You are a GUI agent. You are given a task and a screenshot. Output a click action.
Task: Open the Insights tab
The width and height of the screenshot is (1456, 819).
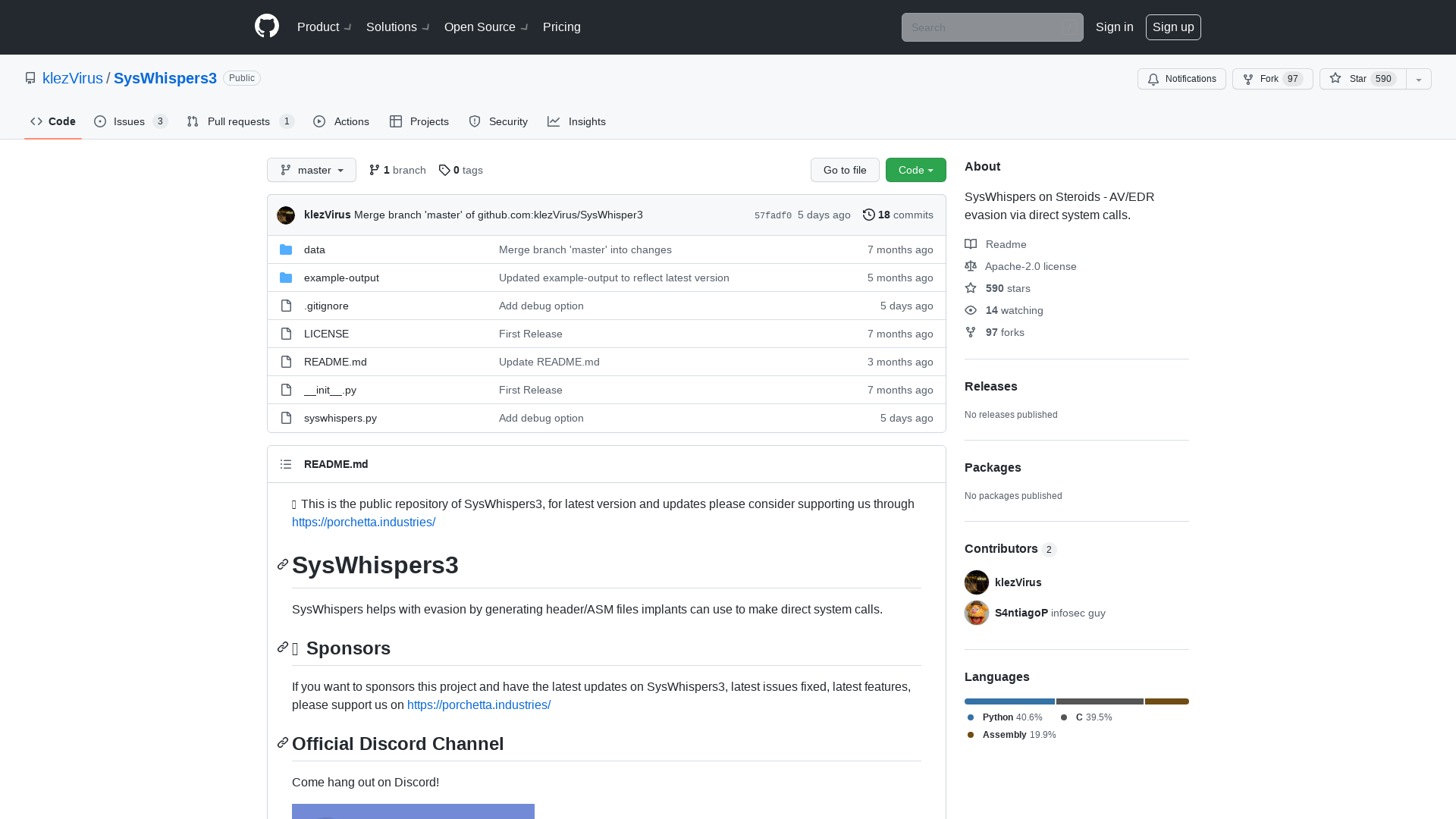coord(576,121)
